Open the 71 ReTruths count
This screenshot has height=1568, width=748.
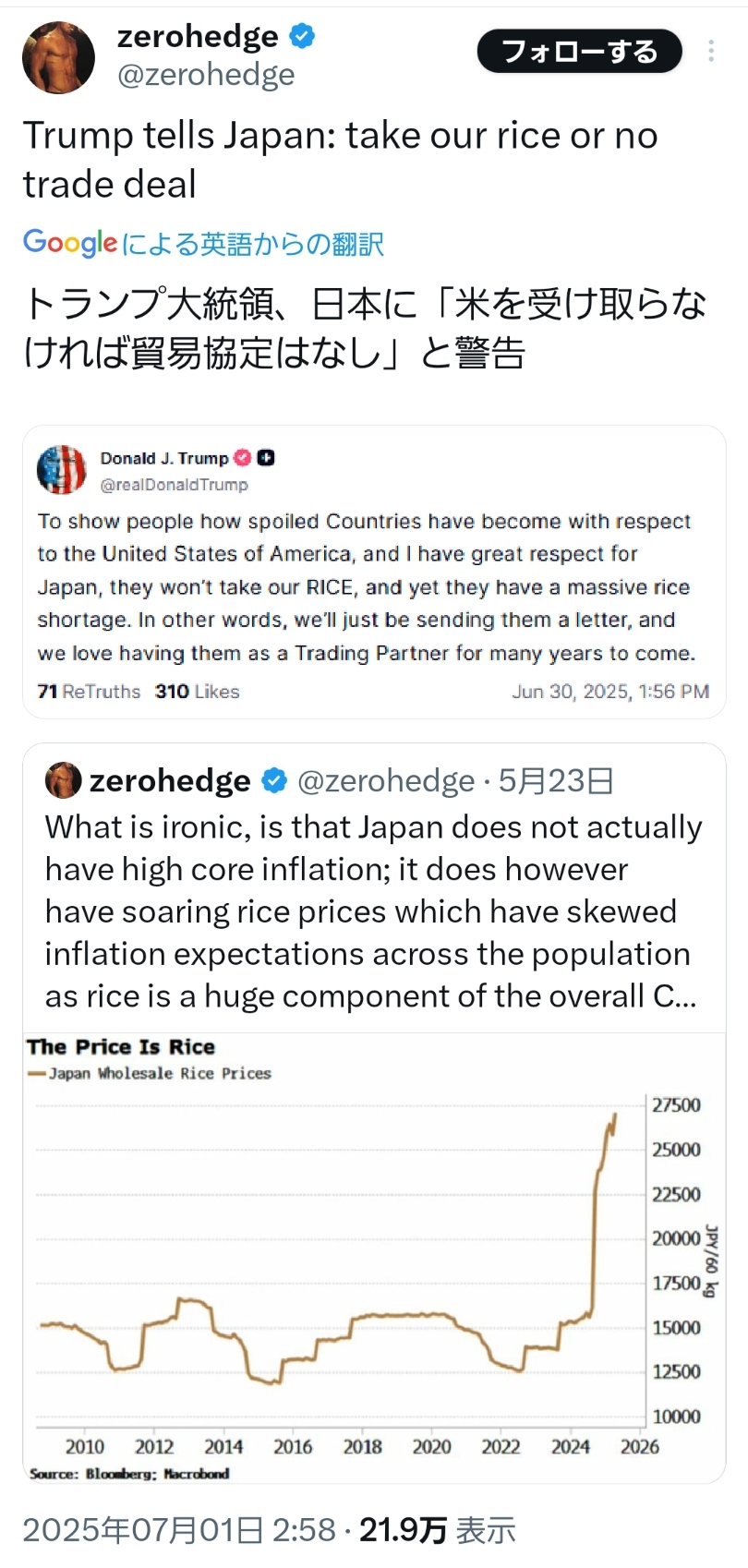89,691
